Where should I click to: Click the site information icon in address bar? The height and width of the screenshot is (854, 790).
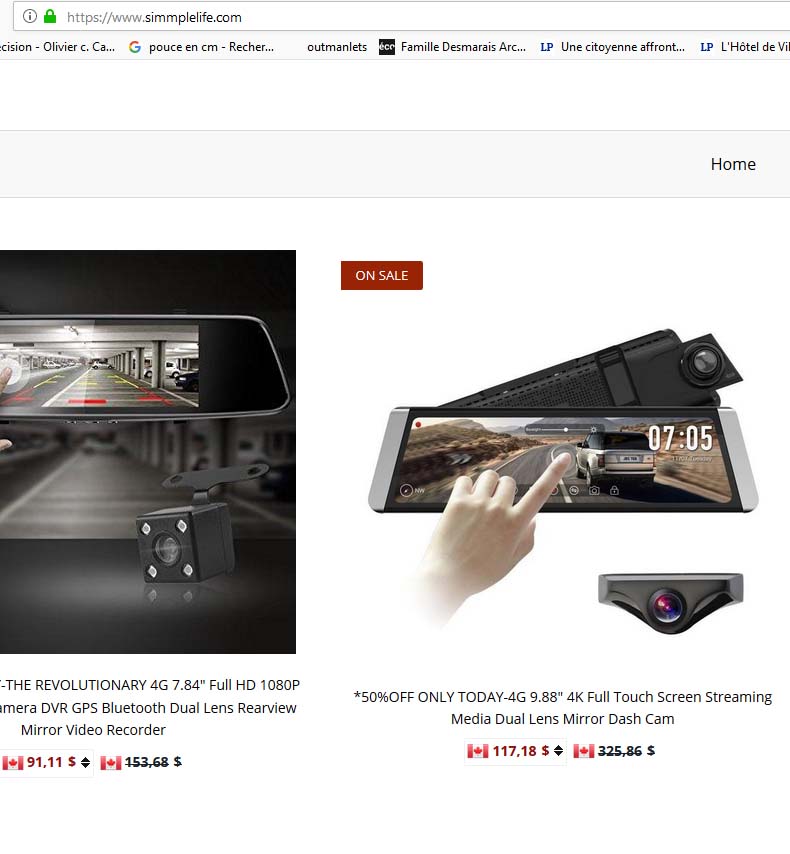tap(30, 16)
